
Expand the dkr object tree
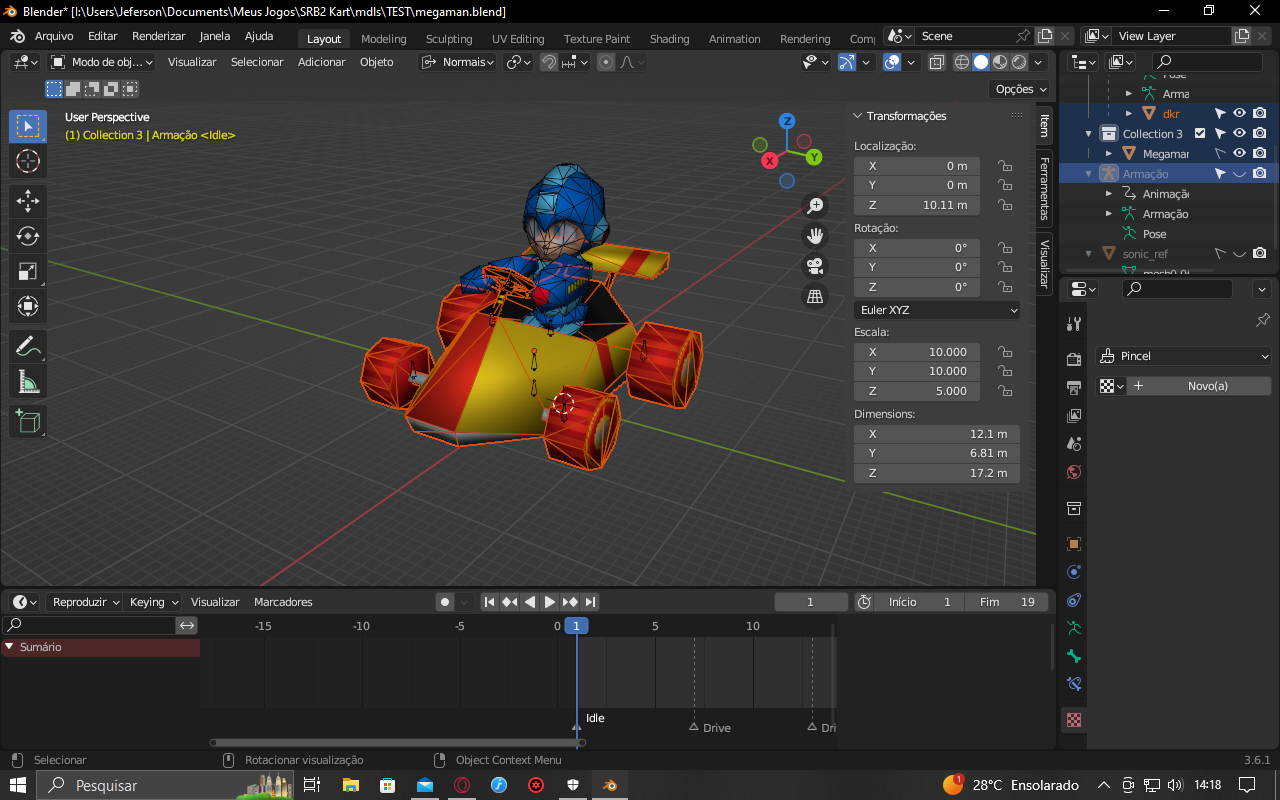1129,113
